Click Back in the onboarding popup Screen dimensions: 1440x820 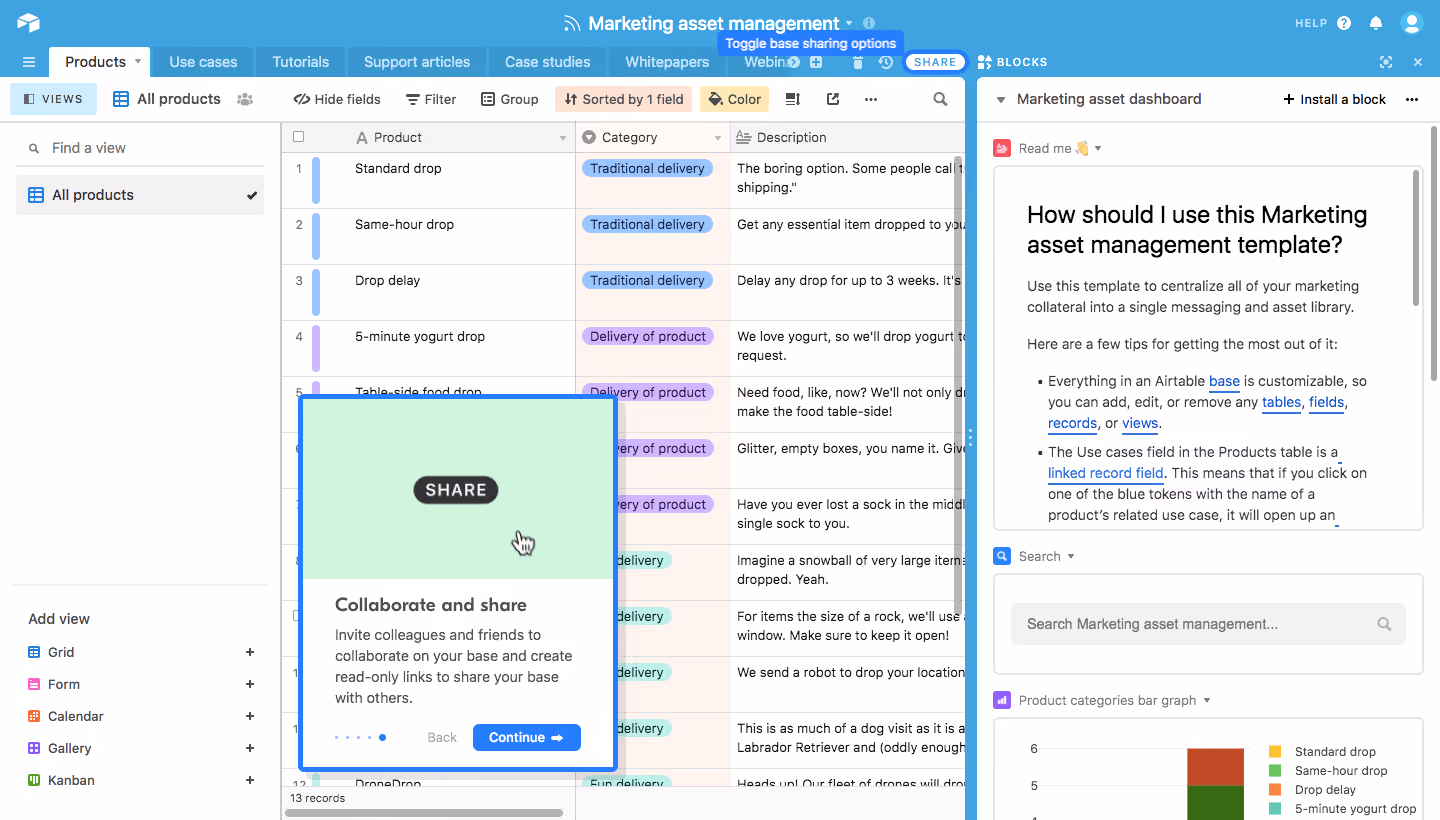(x=442, y=737)
